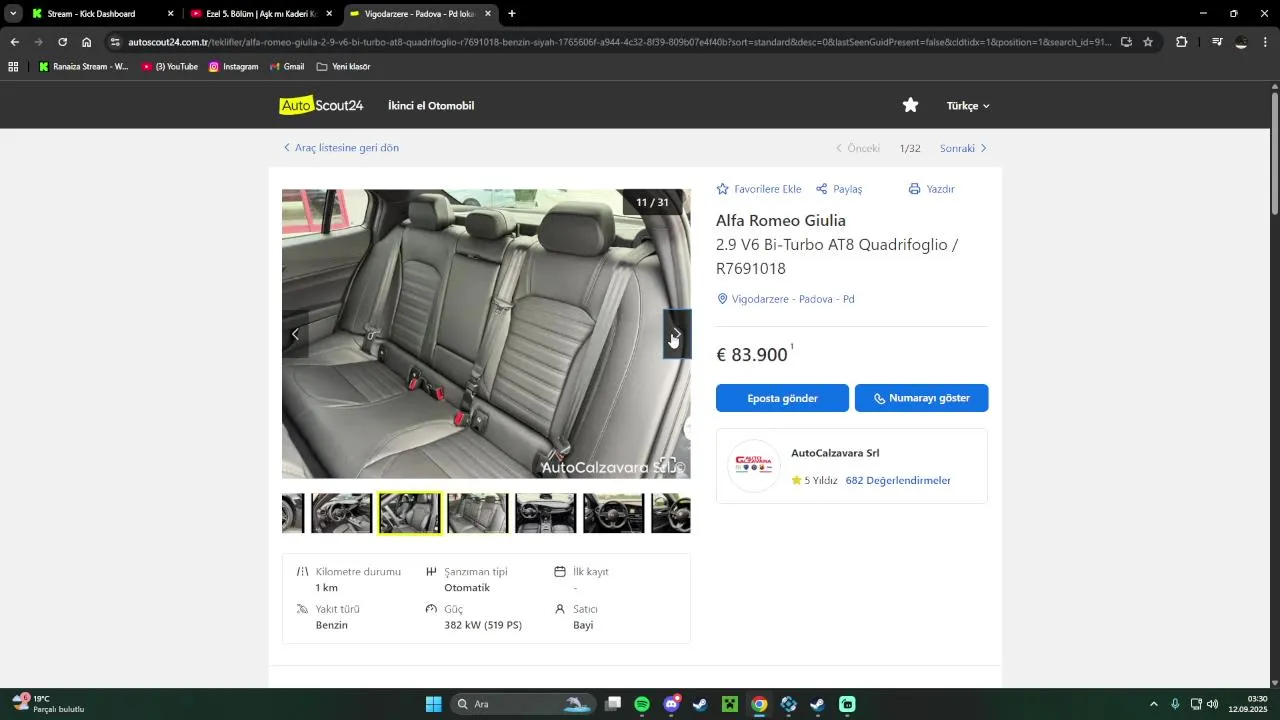Open the Vigodarzere - Padova location link
1280x720 pixels.
pos(786,299)
